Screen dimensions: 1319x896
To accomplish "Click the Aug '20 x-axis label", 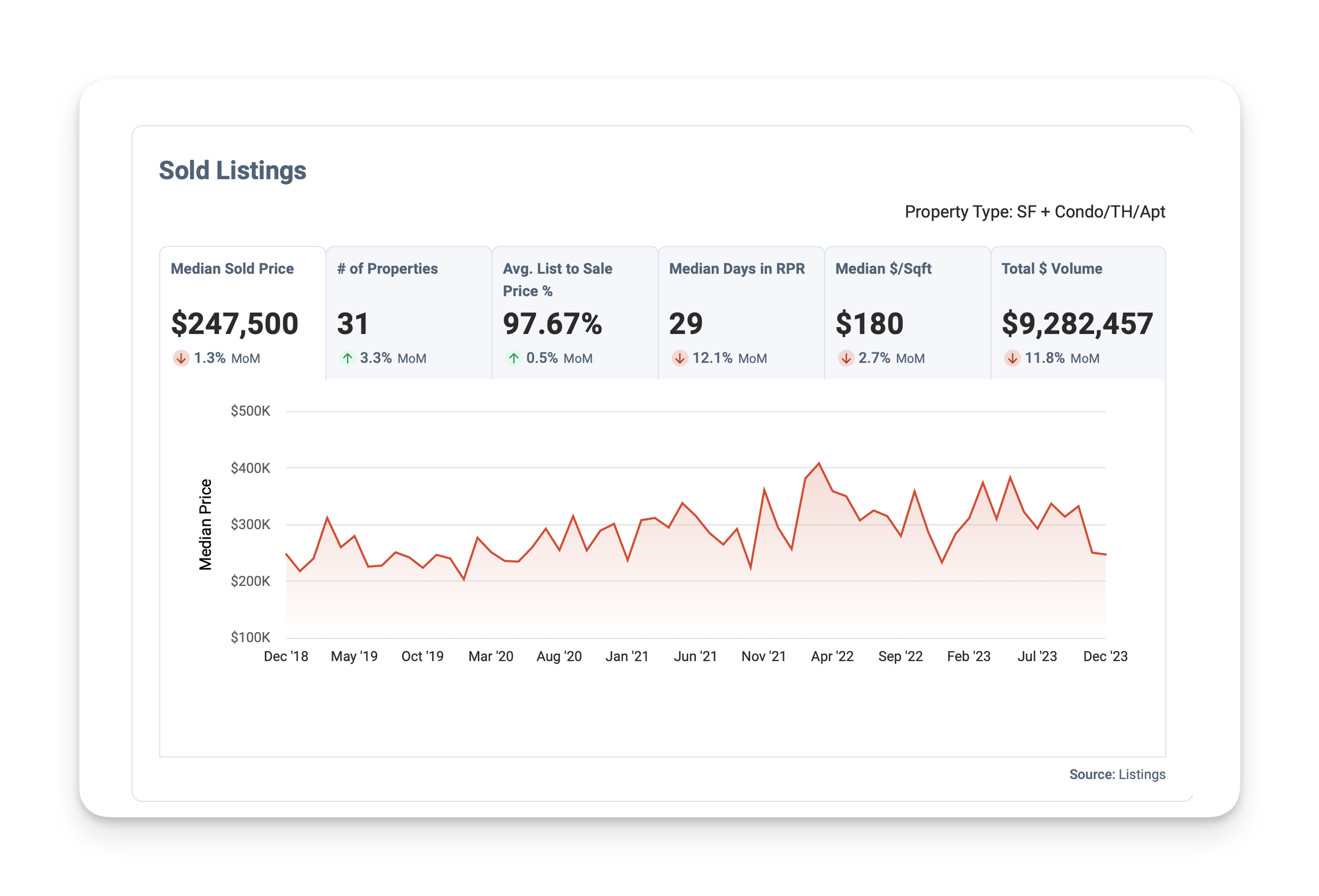I will click(559, 656).
